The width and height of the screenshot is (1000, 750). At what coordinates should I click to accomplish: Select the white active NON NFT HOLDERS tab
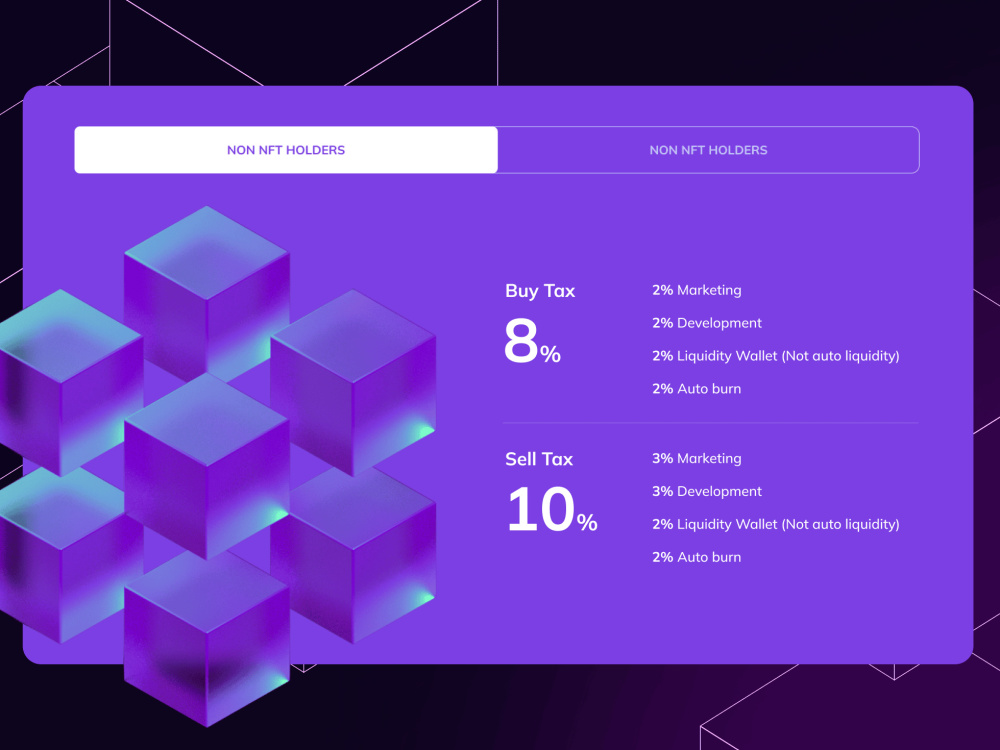(x=286, y=150)
